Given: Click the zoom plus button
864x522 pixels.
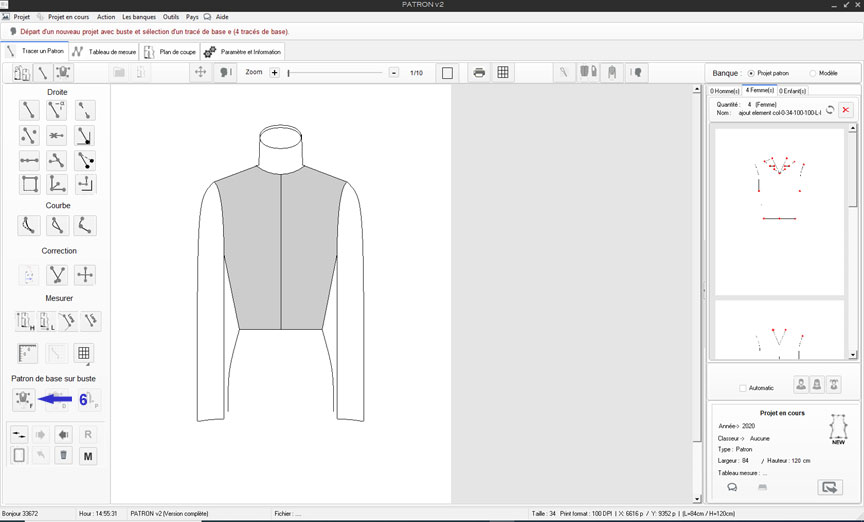Looking at the screenshot, I should tap(274, 73).
